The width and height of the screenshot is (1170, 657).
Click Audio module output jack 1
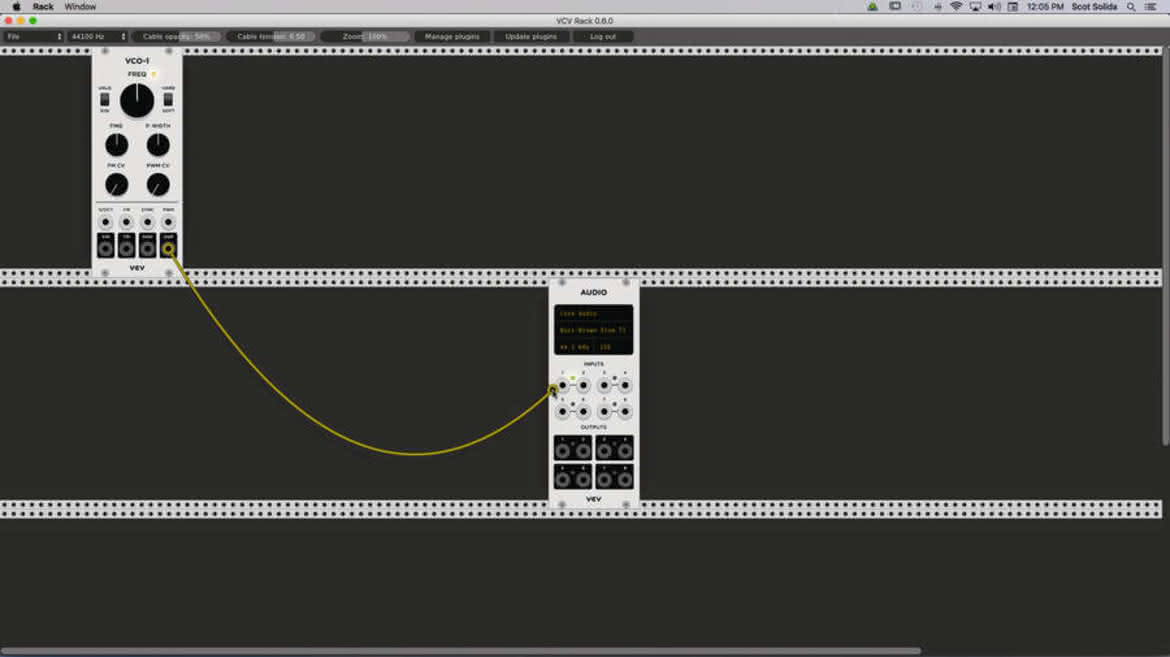click(x=563, y=450)
